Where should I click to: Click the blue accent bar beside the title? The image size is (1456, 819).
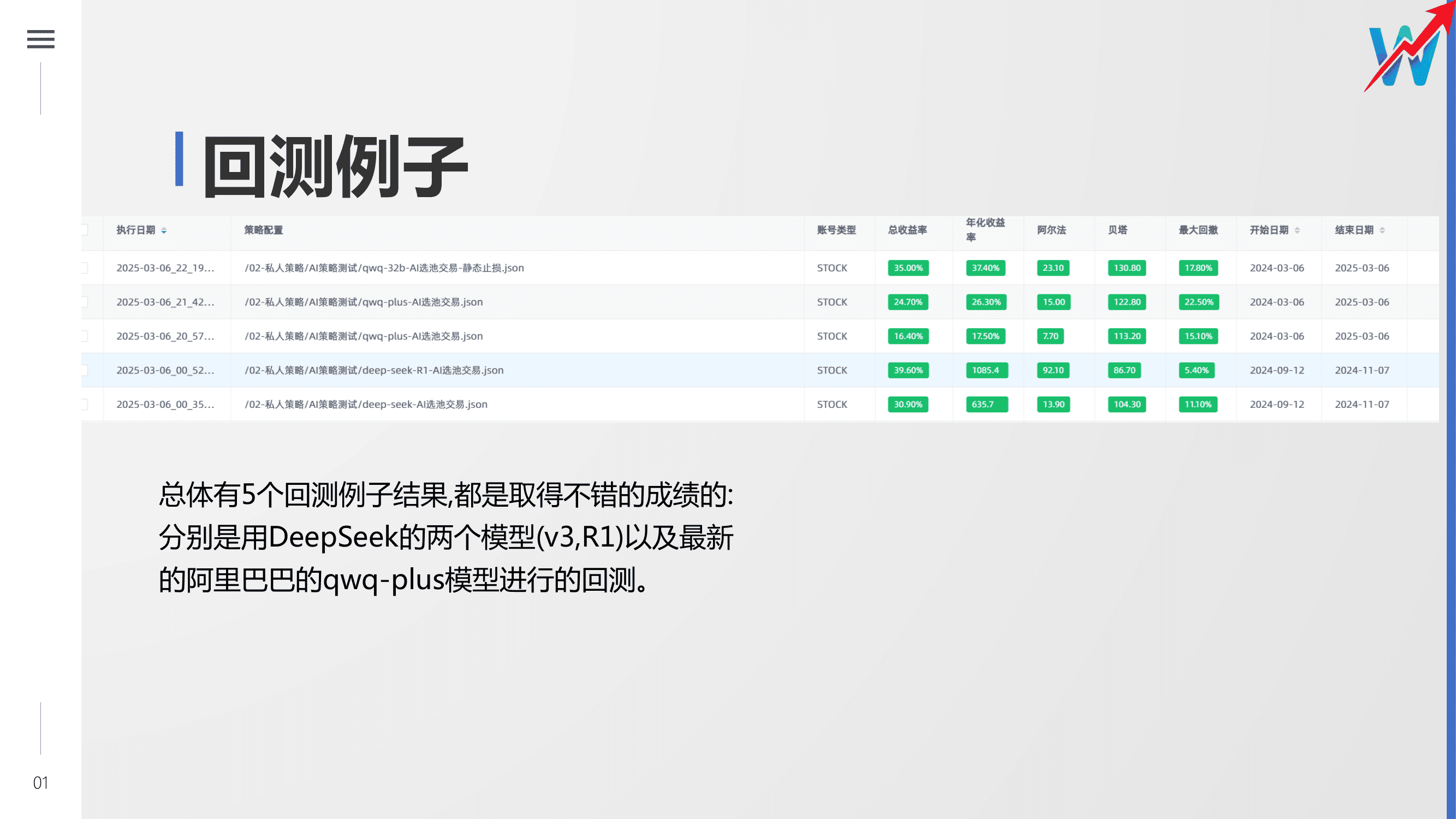click(x=179, y=159)
